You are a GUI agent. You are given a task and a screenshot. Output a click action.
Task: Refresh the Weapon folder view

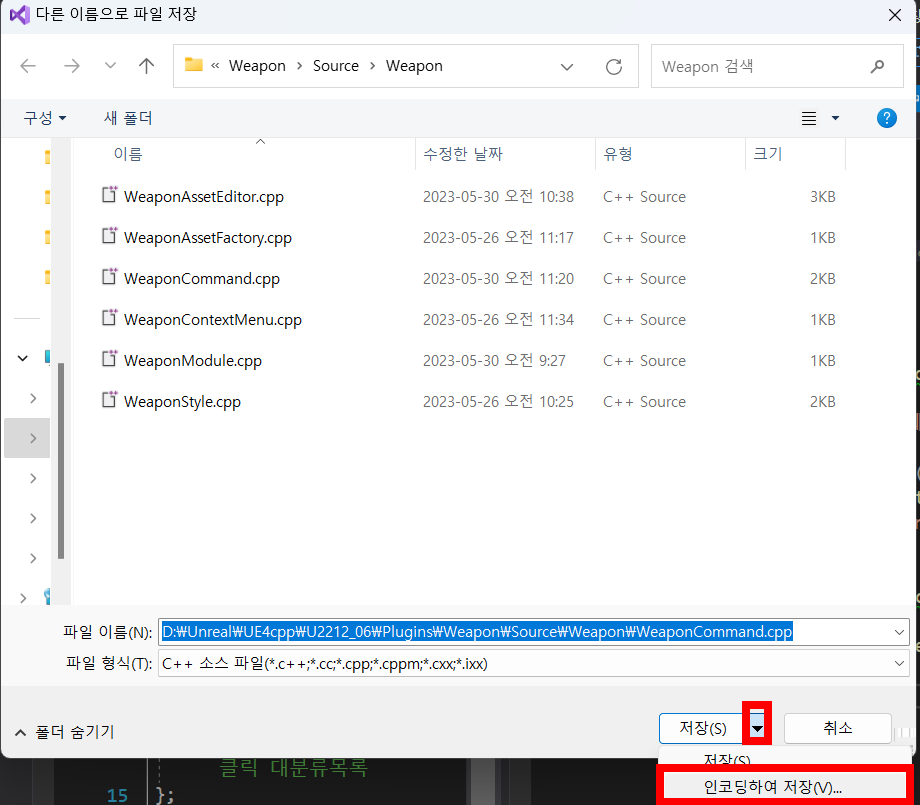(x=614, y=66)
